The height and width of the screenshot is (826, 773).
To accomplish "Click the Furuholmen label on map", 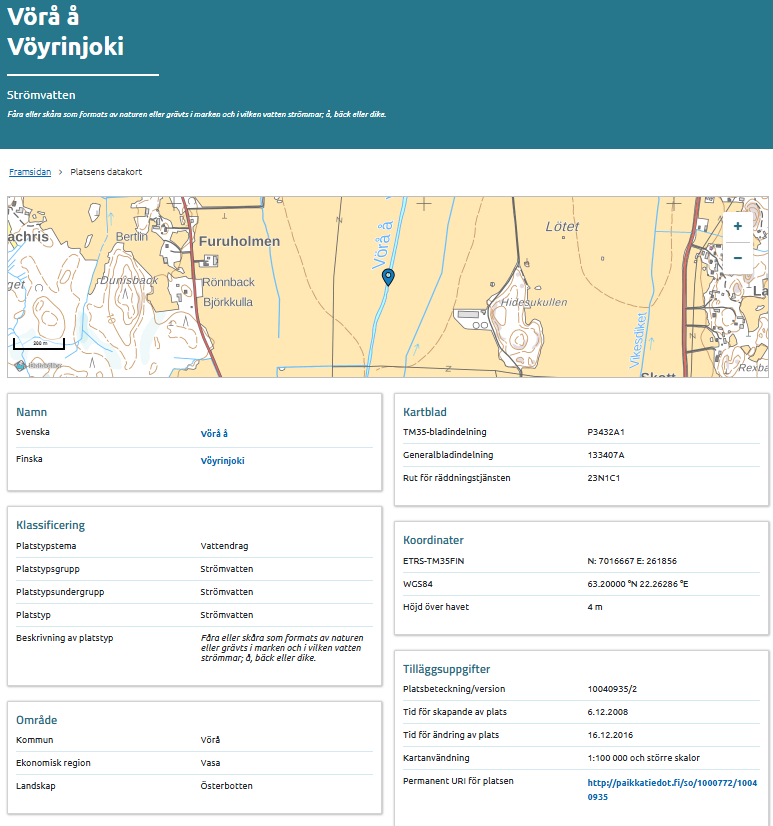I will click(x=240, y=242).
